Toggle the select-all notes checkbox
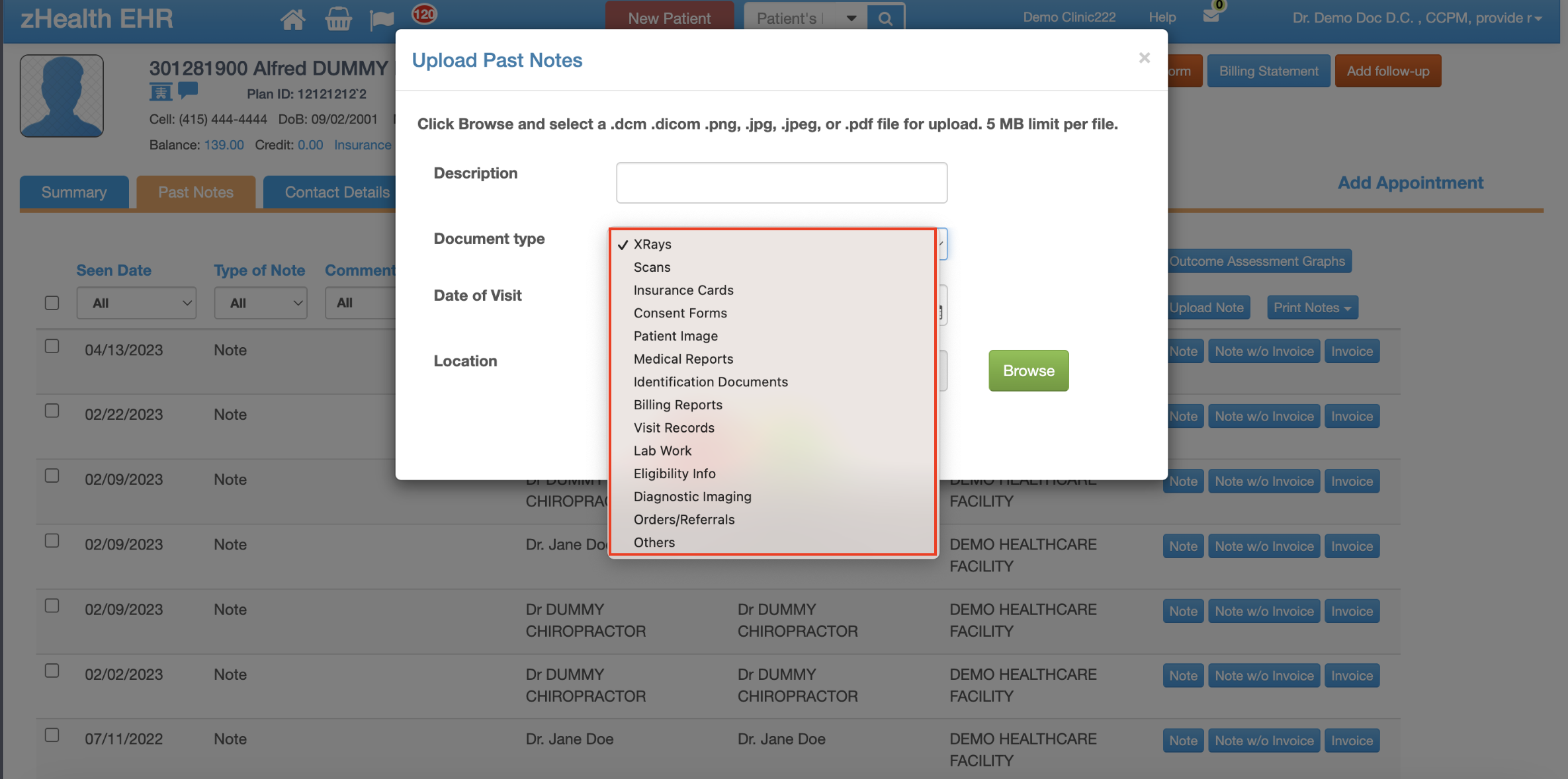The image size is (1568, 779). [52, 303]
